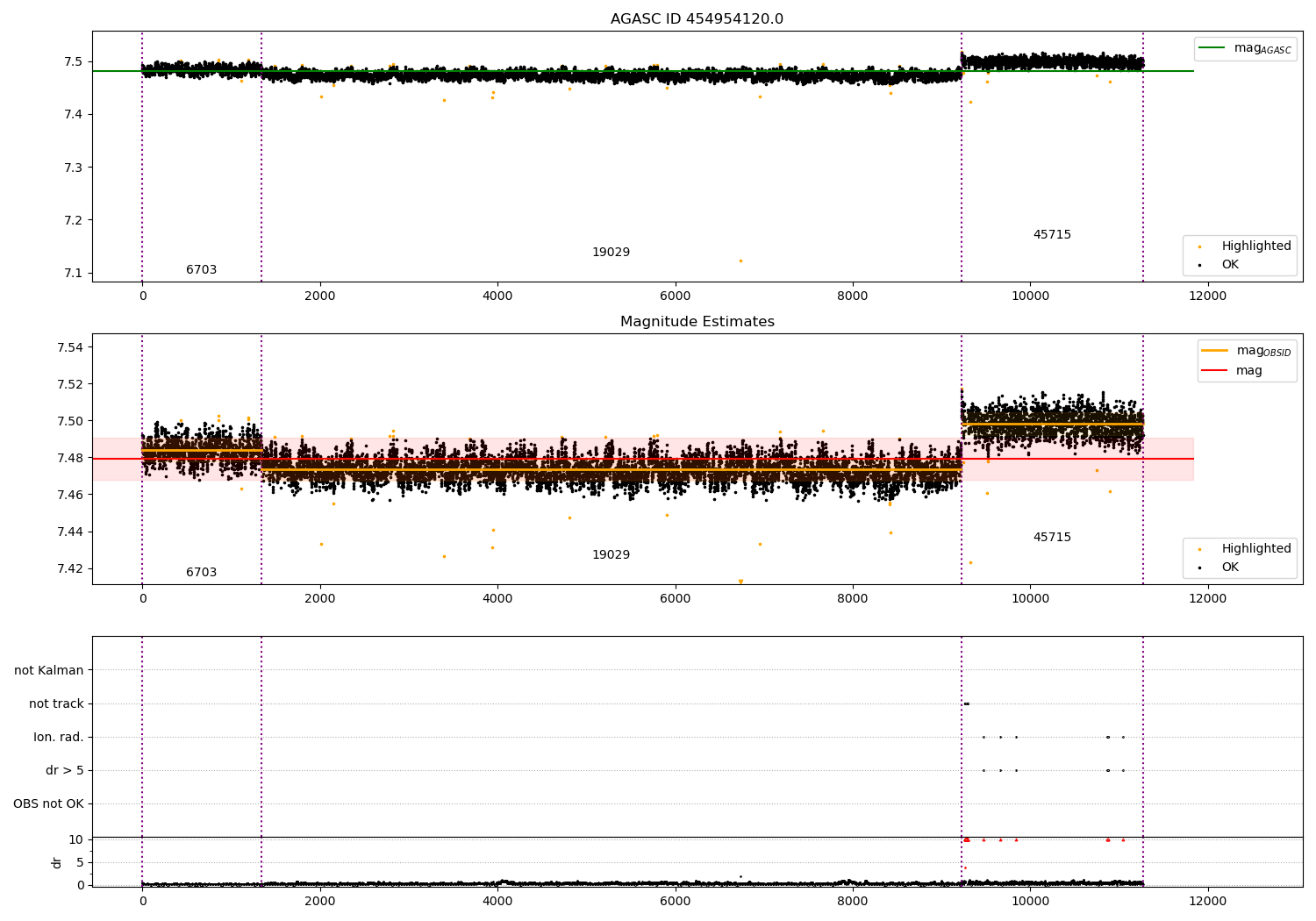Click the 10000 x-tick under the bottom plot
The height and width of the screenshot is (921, 1316).
click(1031, 902)
